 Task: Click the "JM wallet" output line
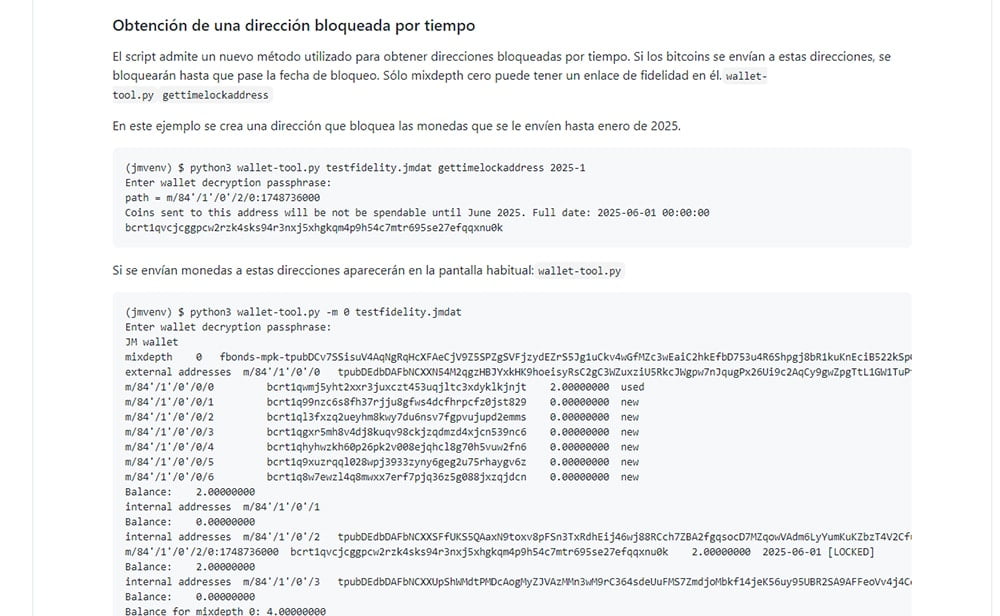[x=151, y=342]
